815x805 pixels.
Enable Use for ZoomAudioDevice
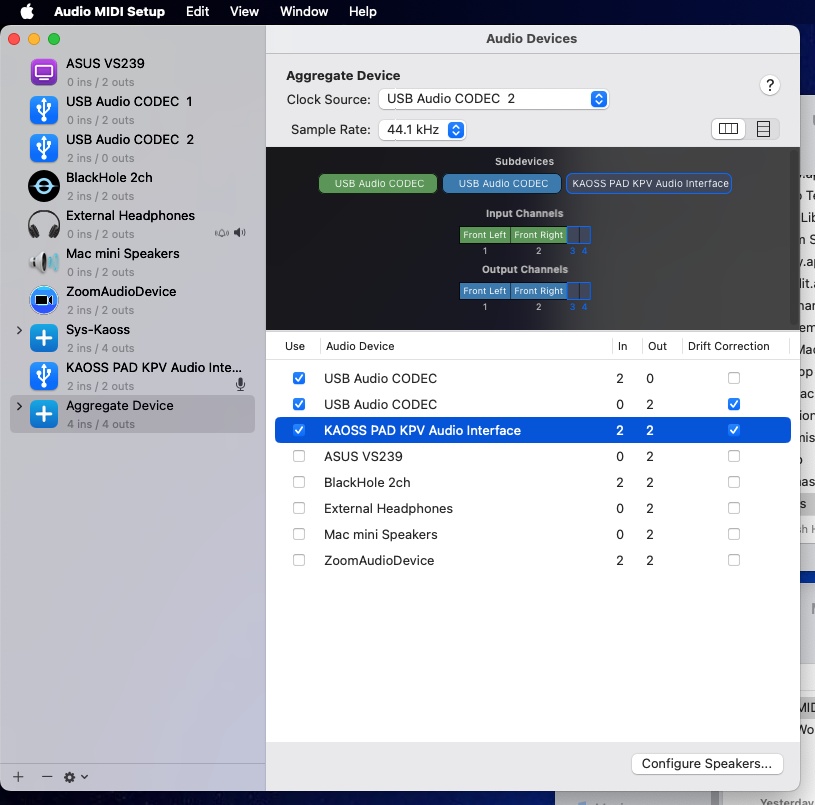pyautogui.click(x=299, y=560)
